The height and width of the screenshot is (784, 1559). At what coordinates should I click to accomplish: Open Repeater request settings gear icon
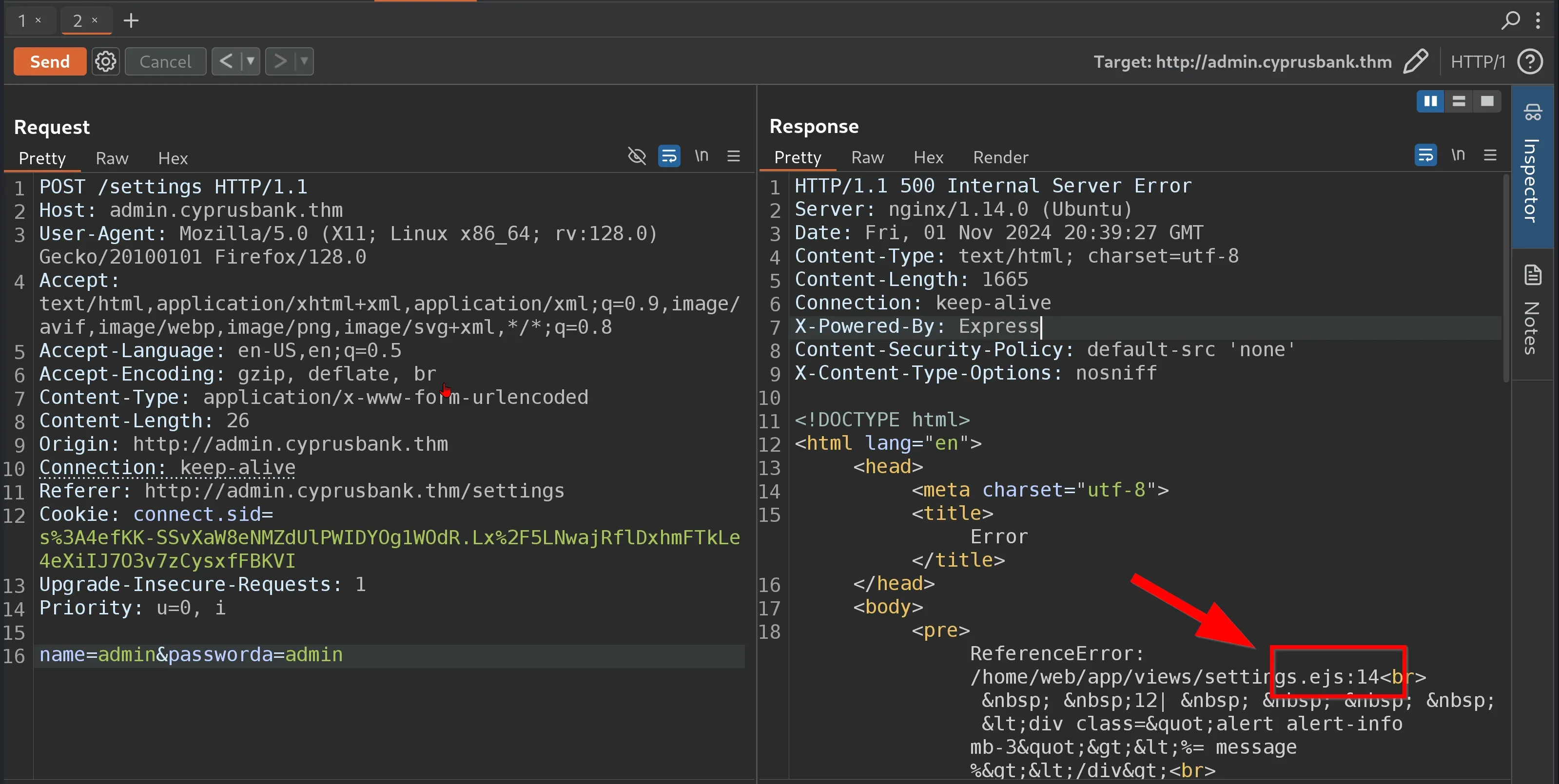(x=105, y=61)
